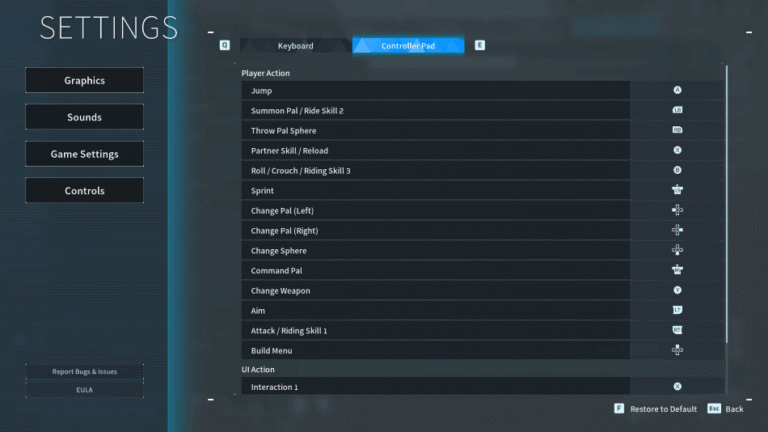The image size is (768, 432).
Task: Click the A button icon for Jump
Action: click(677, 90)
